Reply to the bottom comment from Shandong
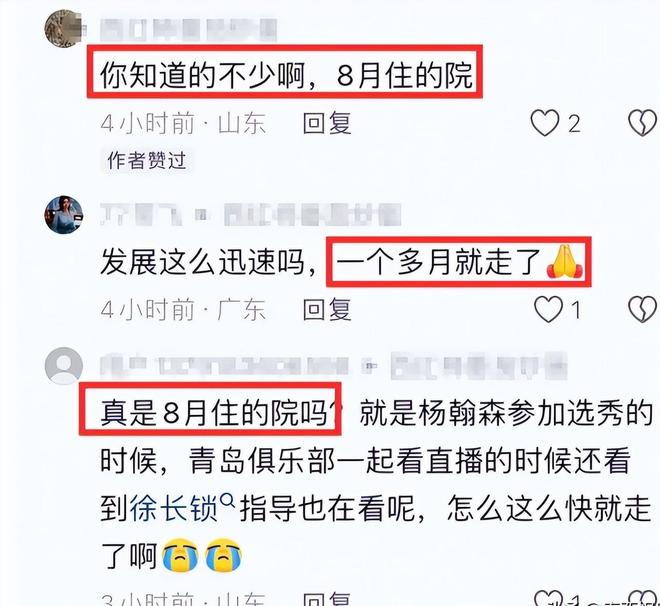Viewport: 660px width, 606px height. click(x=327, y=598)
